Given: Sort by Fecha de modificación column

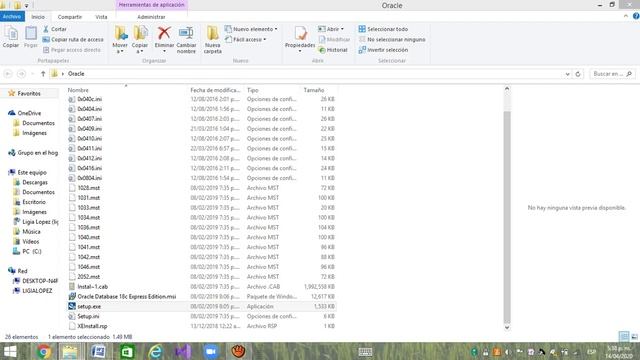Looking at the screenshot, I should (x=215, y=90).
